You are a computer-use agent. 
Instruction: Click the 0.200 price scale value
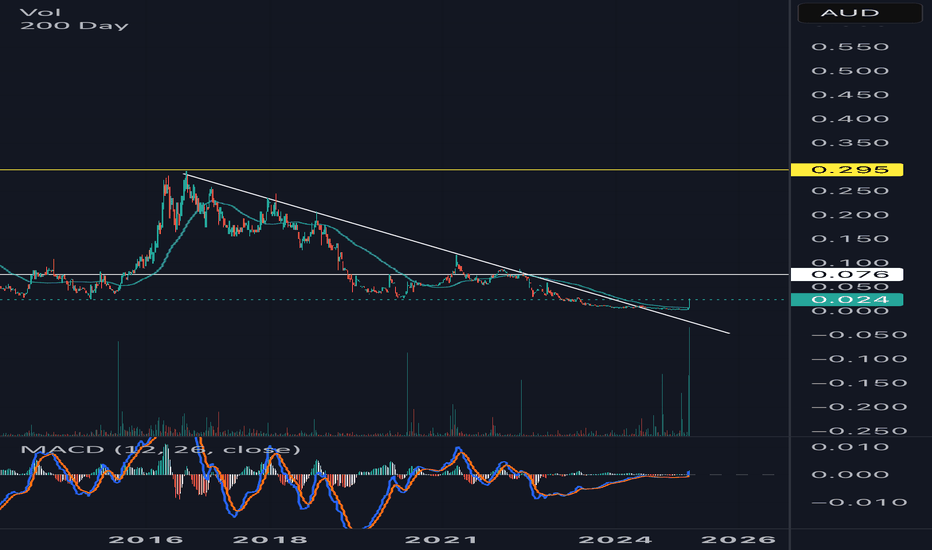click(x=850, y=215)
